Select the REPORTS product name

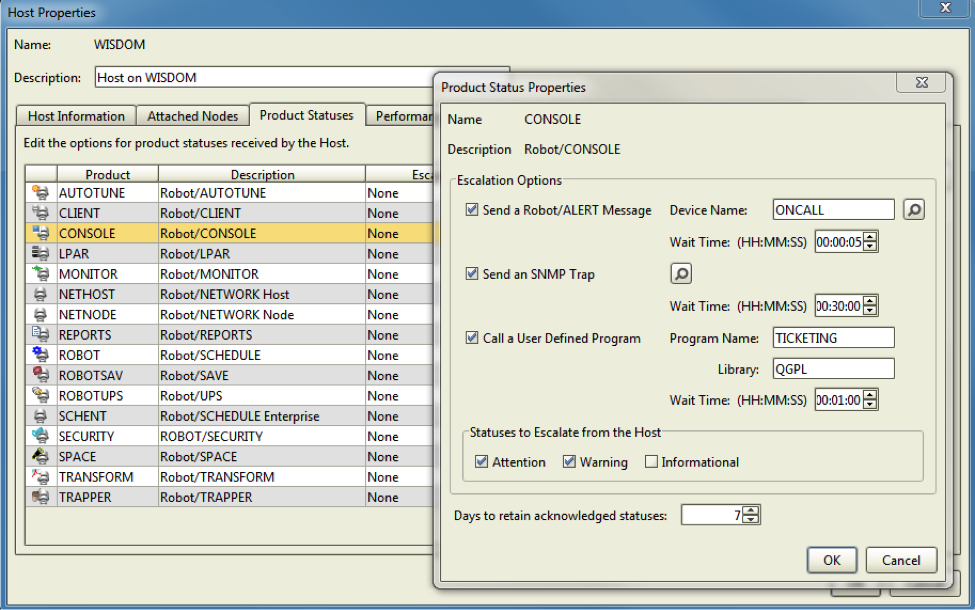coord(85,335)
